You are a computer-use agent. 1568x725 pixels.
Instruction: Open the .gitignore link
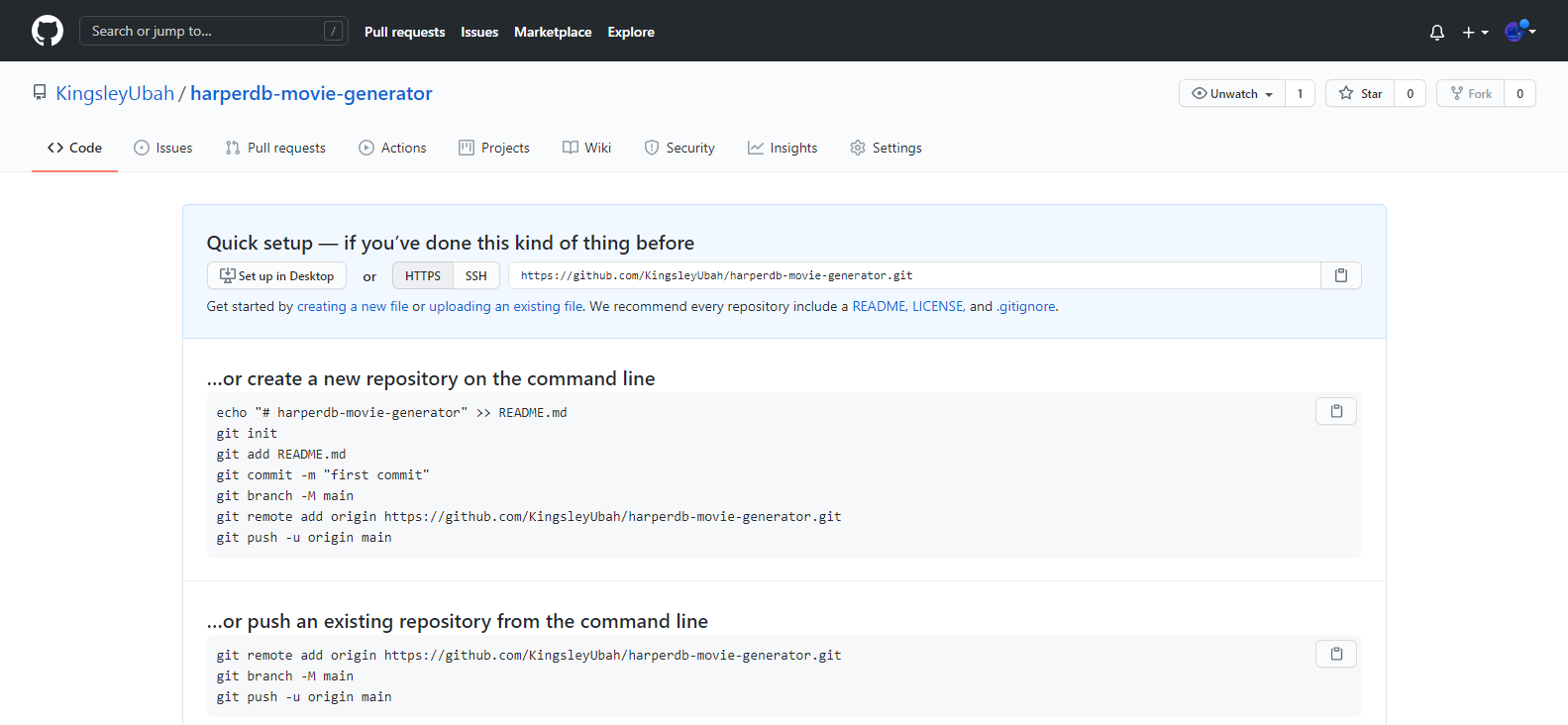(x=1025, y=306)
